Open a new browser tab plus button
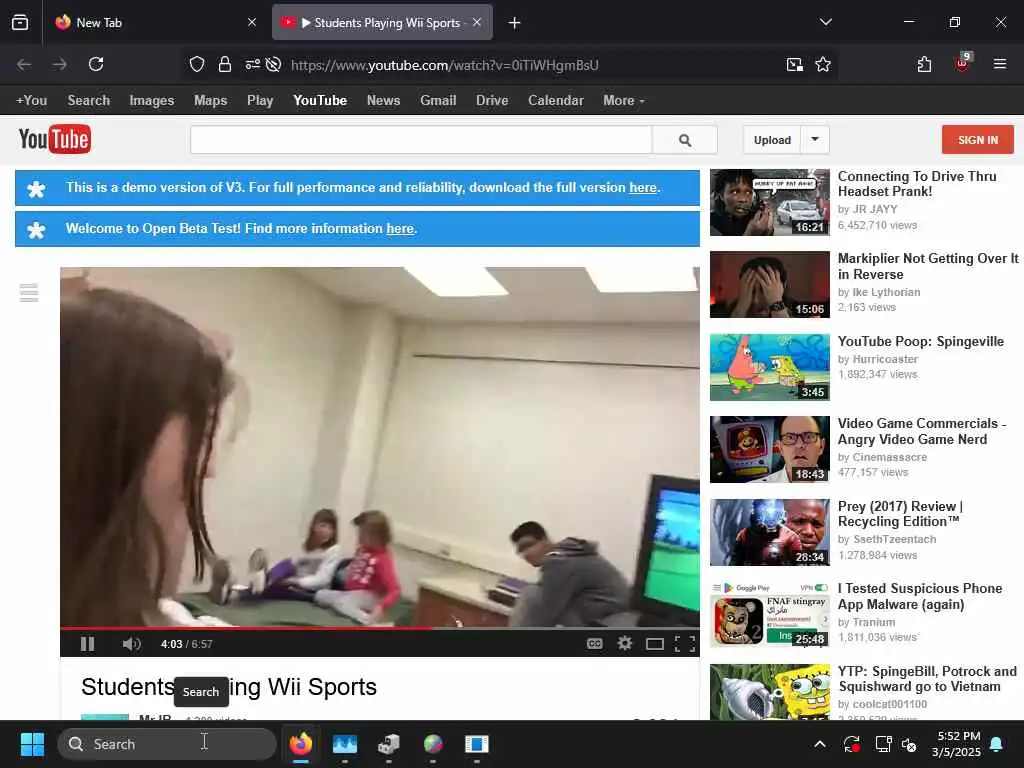The image size is (1024, 768). [515, 23]
